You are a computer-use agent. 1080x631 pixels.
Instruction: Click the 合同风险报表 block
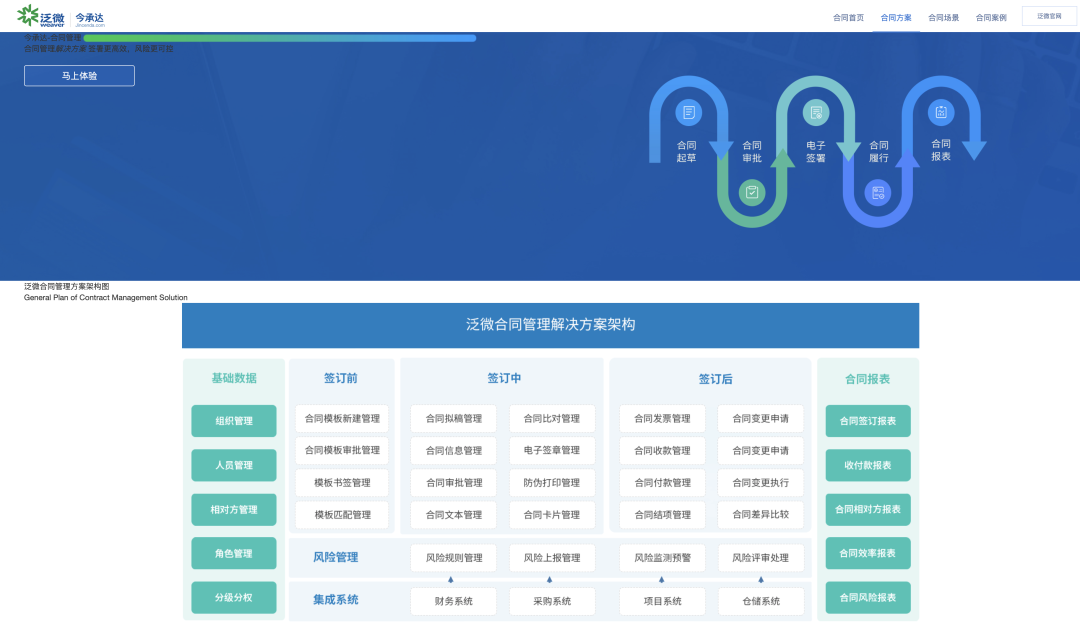pyautogui.click(x=868, y=597)
